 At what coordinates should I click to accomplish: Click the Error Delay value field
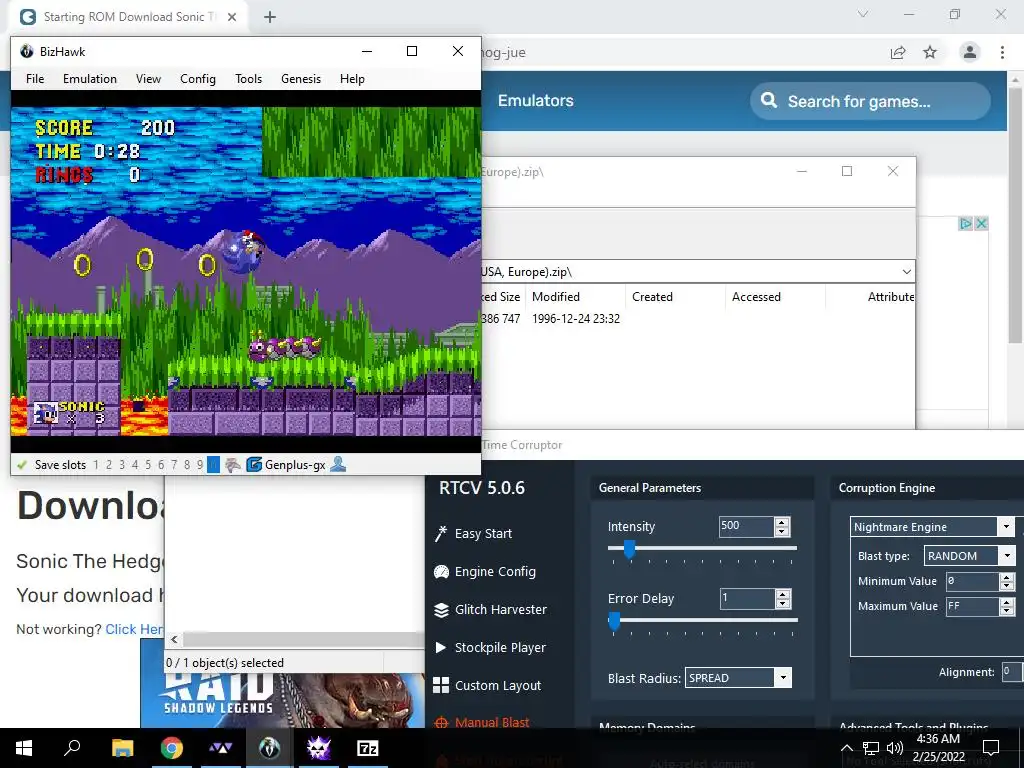[746, 598]
